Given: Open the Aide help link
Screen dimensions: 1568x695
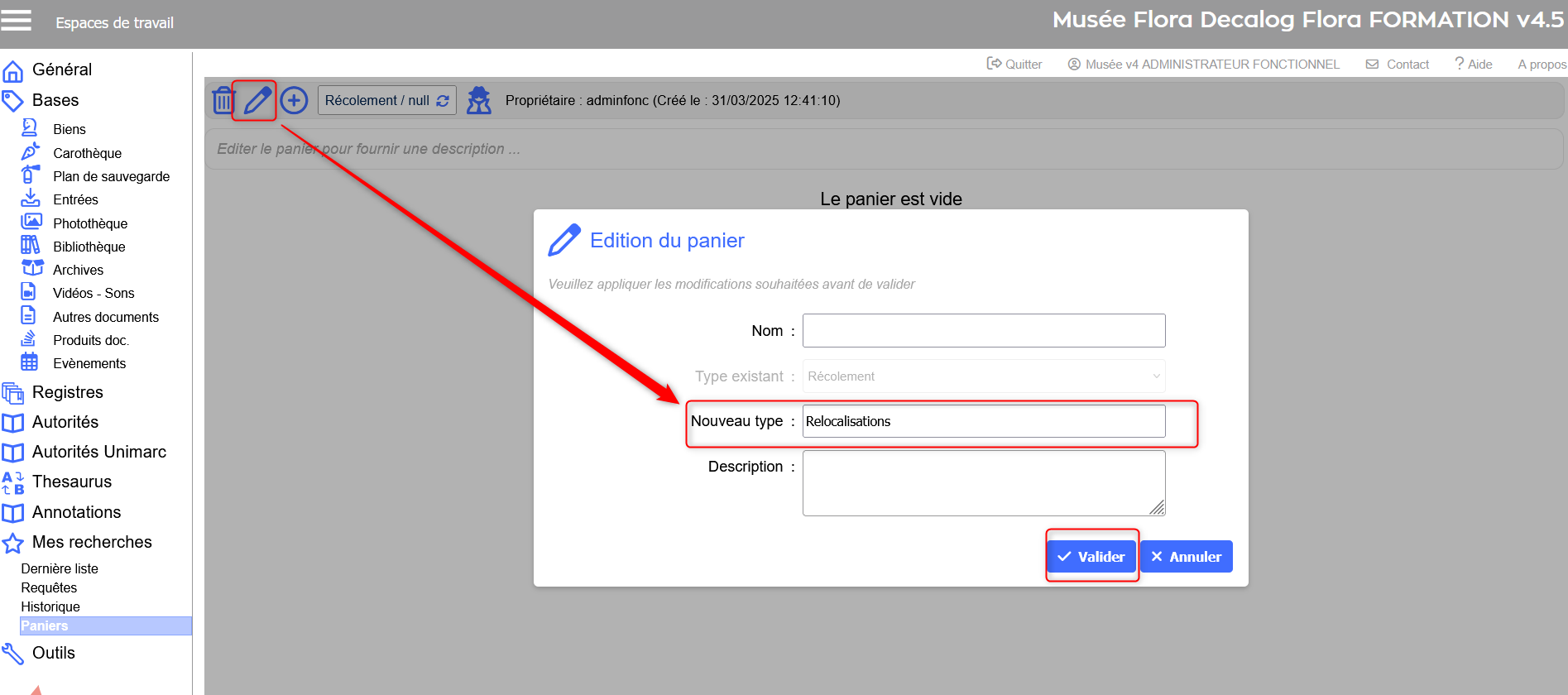Looking at the screenshot, I should point(1474,65).
